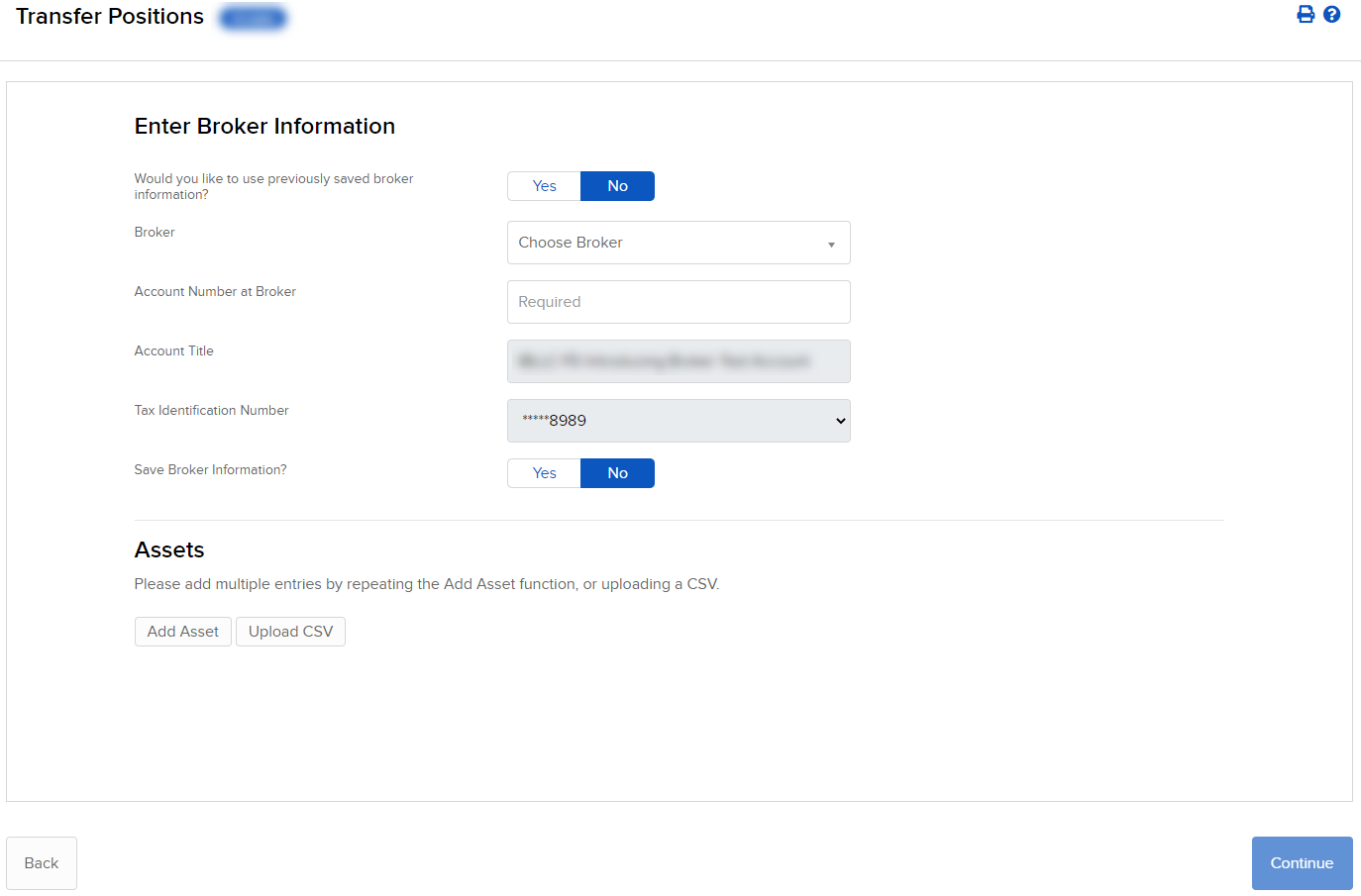Keep Save Broker Information set to No

coord(617,473)
